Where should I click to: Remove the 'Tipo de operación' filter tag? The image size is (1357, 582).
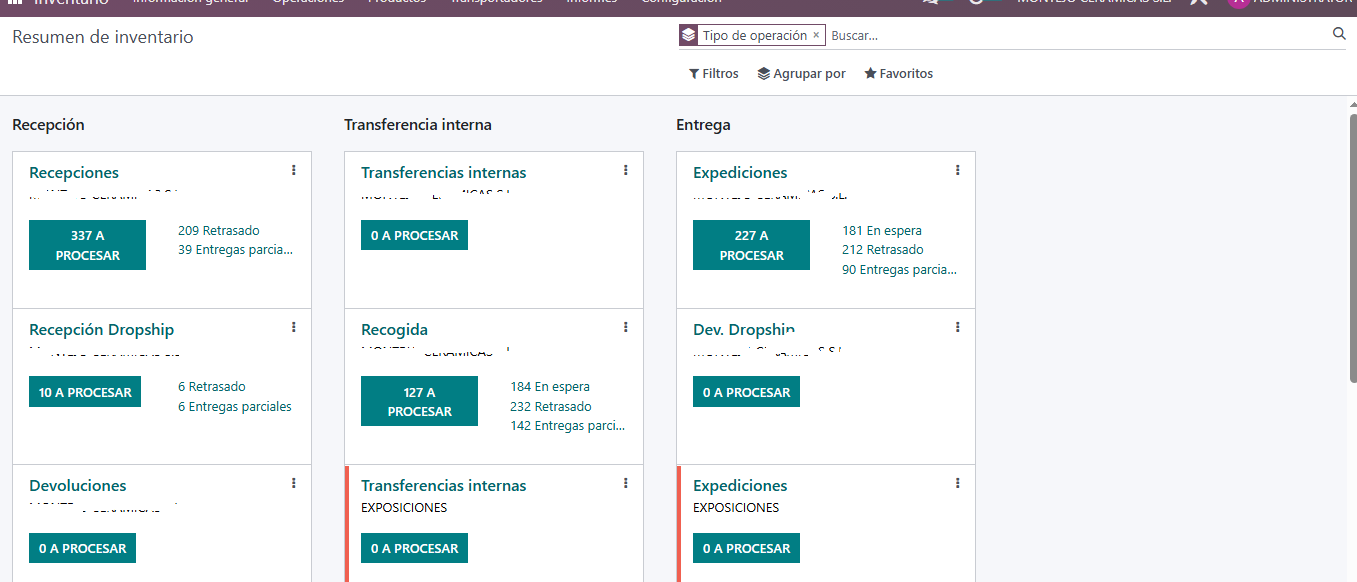pos(816,35)
